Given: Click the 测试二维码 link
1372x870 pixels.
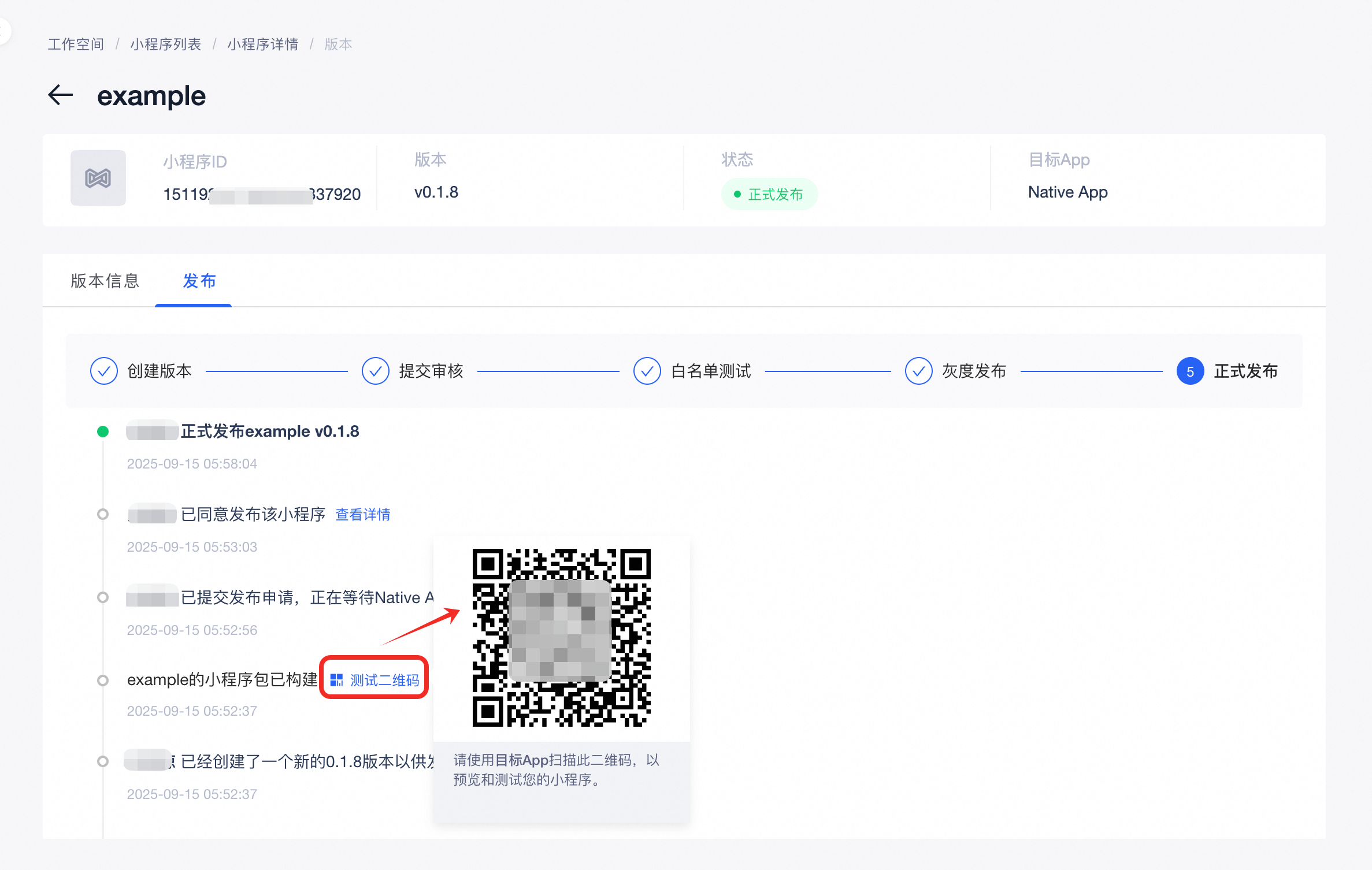Looking at the screenshot, I should coord(384,680).
